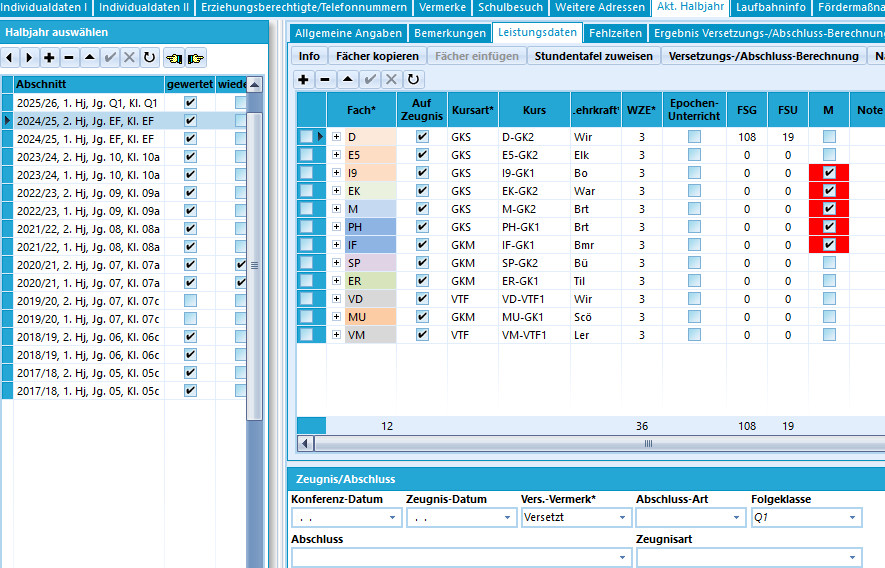
Task: Select the row 2023/24, 2. Hj, Jg. 10
Action: point(88,157)
